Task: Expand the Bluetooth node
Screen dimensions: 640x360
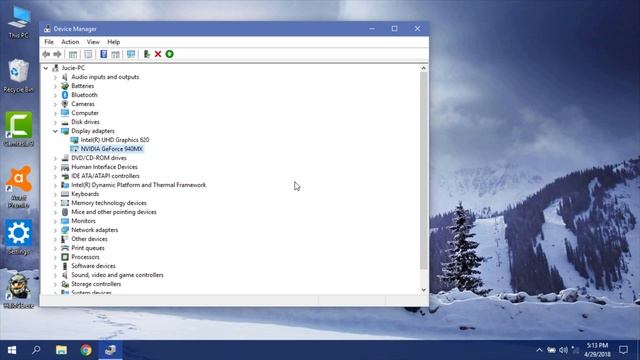Action: pyautogui.click(x=55, y=95)
